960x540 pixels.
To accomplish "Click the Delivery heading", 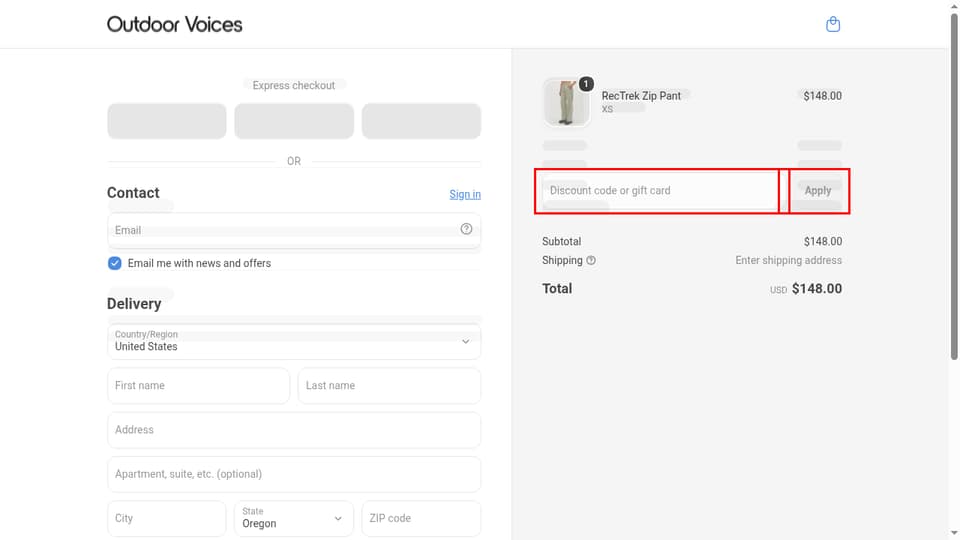I will [x=134, y=304].
